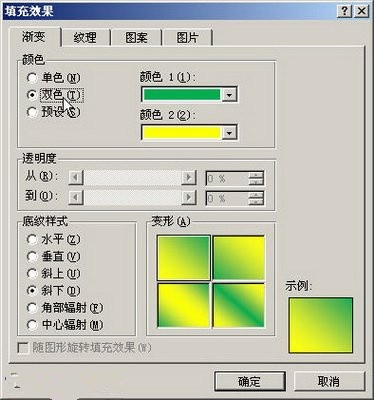Choose the 水平 shading style
Screen dimensions: 374x400
point(32,239)
